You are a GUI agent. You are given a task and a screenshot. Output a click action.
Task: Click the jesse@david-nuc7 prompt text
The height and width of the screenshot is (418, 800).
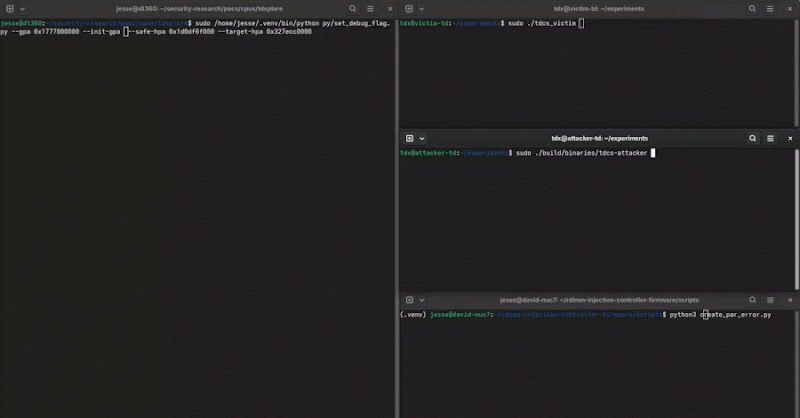pyautogui.click(x=460, y=315)
